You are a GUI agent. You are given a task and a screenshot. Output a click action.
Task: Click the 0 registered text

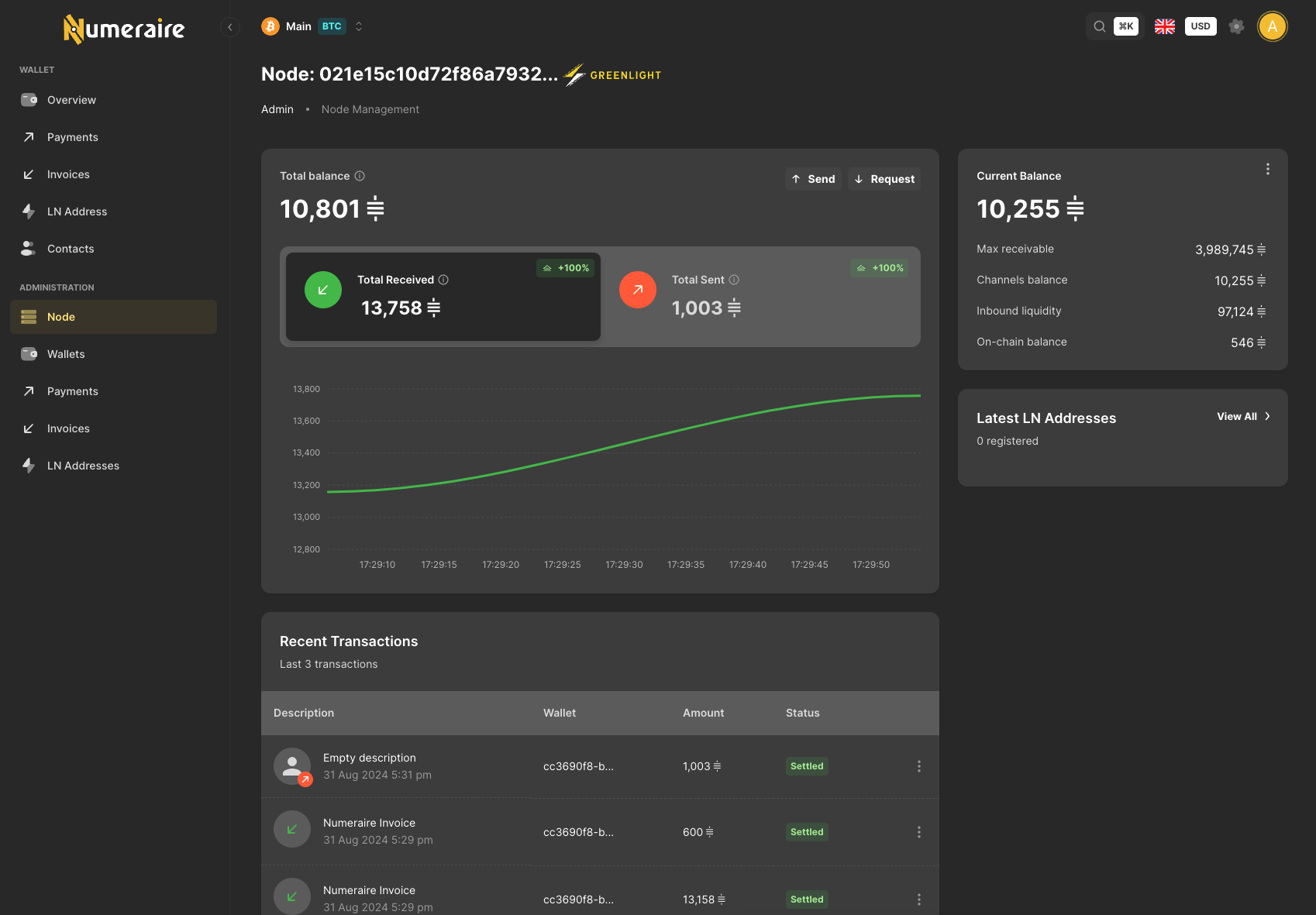tap(1008, 441)
